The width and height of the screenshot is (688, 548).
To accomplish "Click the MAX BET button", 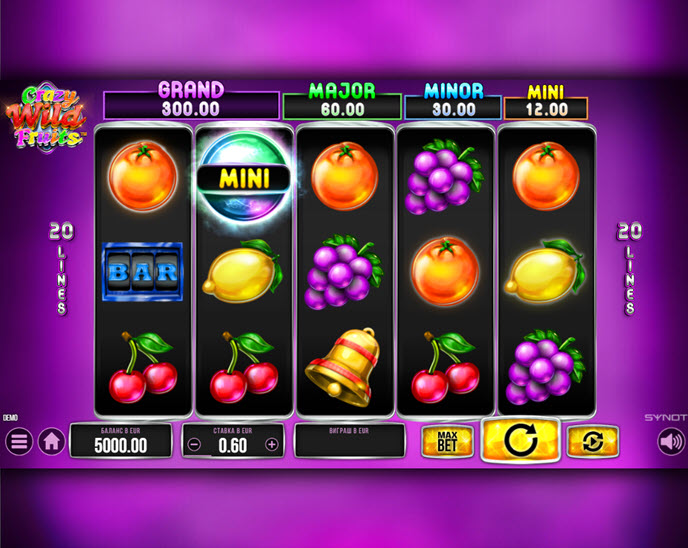I will click(448, 441).
